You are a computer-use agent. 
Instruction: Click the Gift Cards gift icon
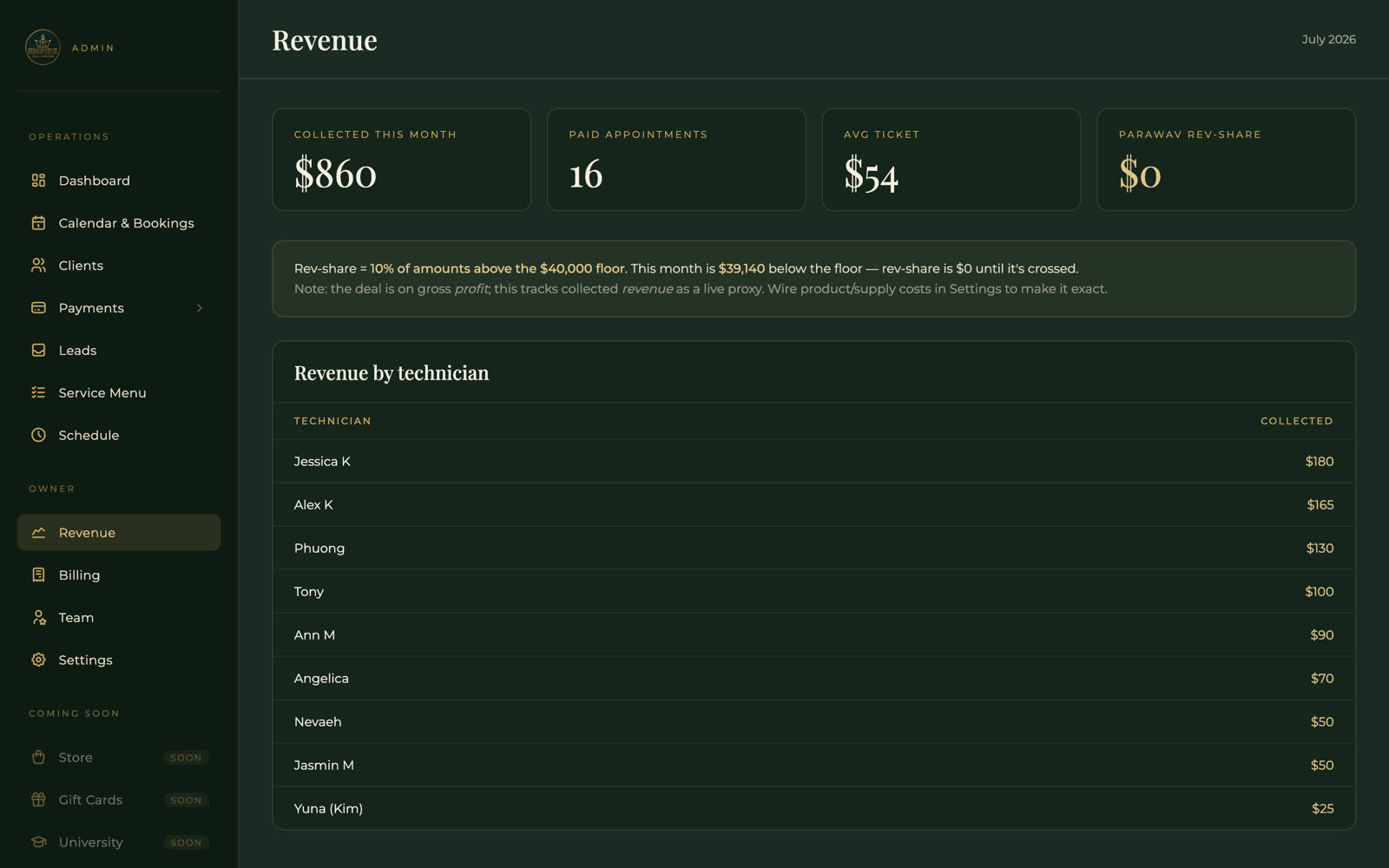[38, 800]
